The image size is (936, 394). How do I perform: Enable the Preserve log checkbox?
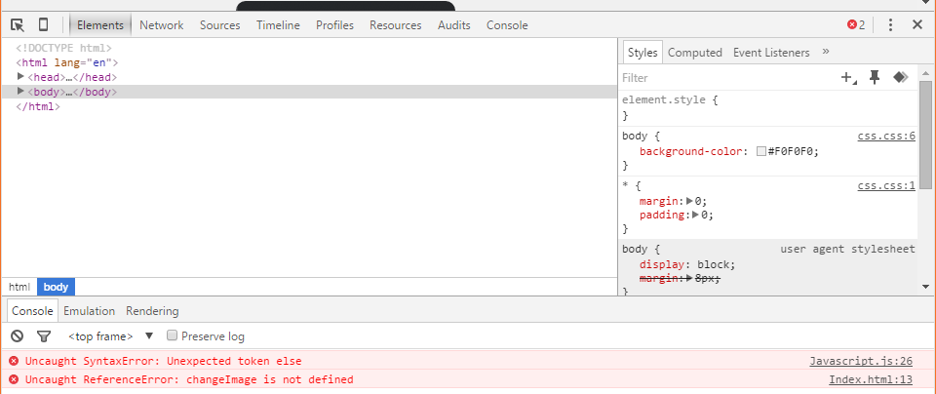pyautogui.click(x=172, y=335)
